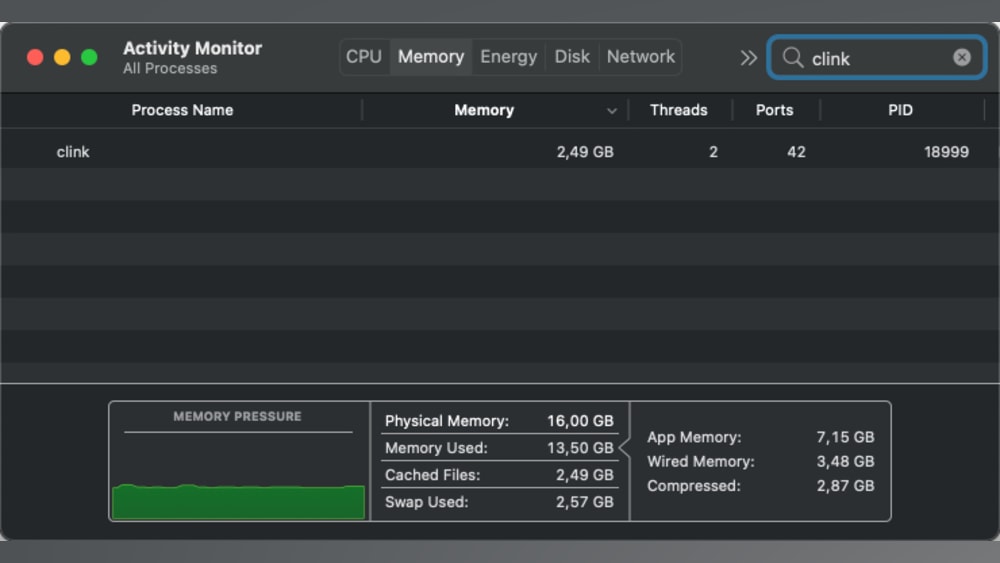This screenshot has width=1000, height=563.
Task: Click the Physical Memory 16,00 GB entry
Action: (x=499, y=421)
